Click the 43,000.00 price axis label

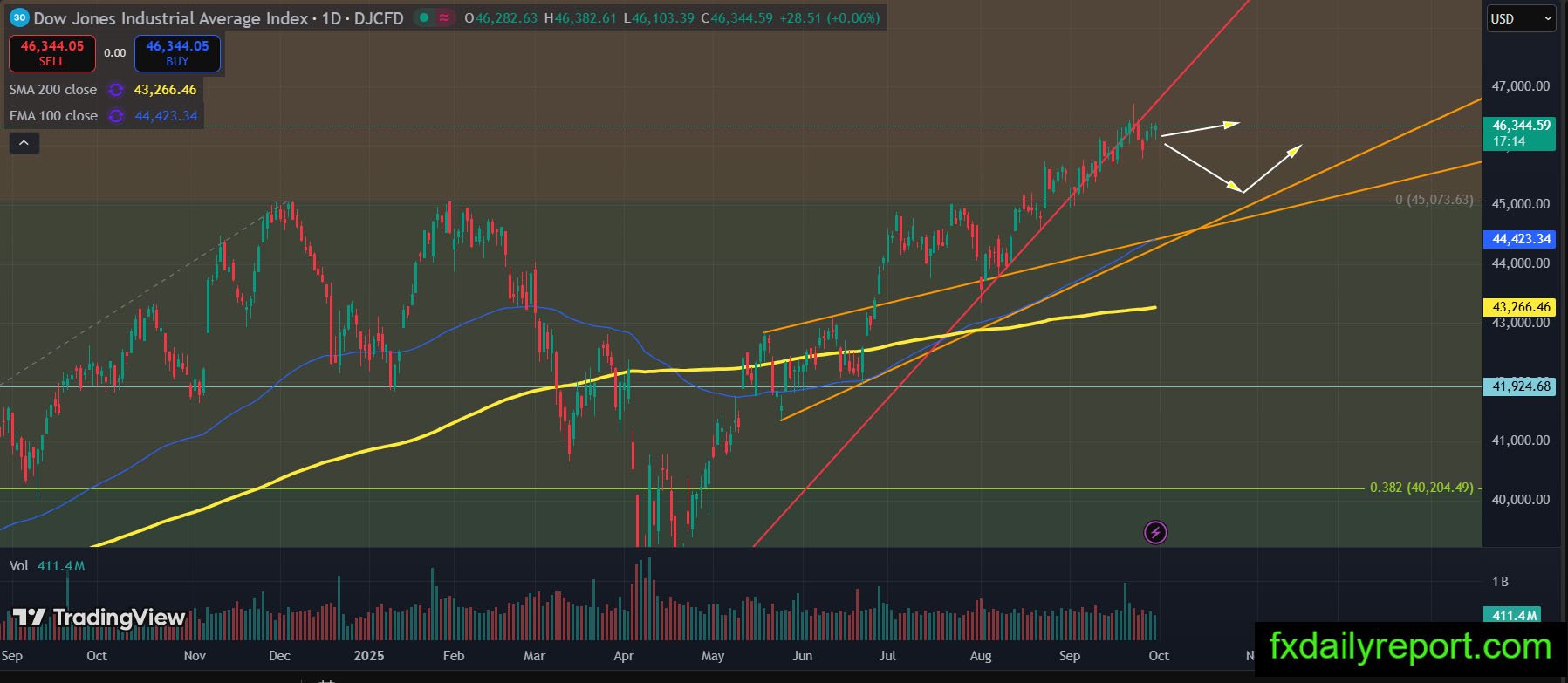point(1521,323)
